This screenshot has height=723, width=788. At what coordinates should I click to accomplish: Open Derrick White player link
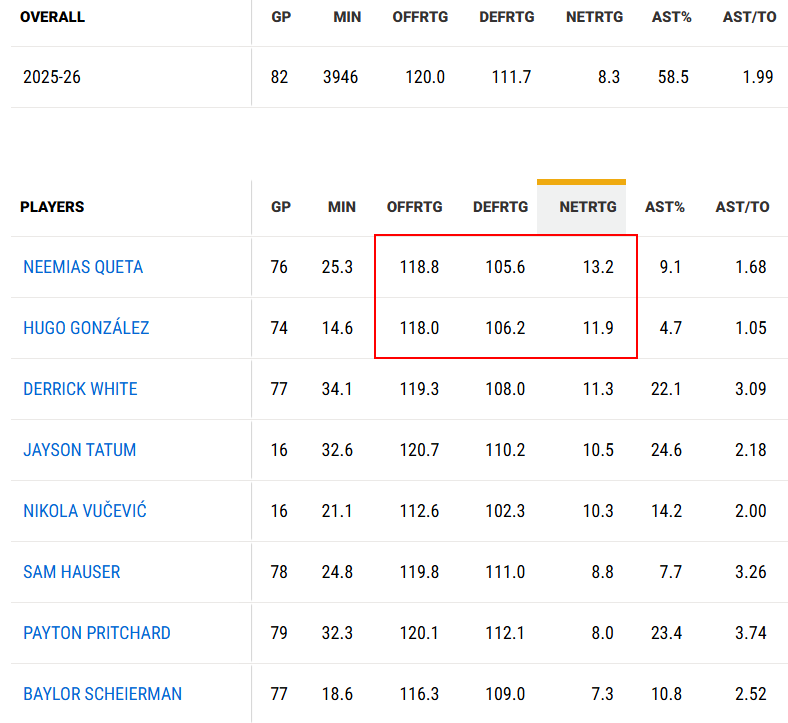pyautogui.click(x=80, y=389)
